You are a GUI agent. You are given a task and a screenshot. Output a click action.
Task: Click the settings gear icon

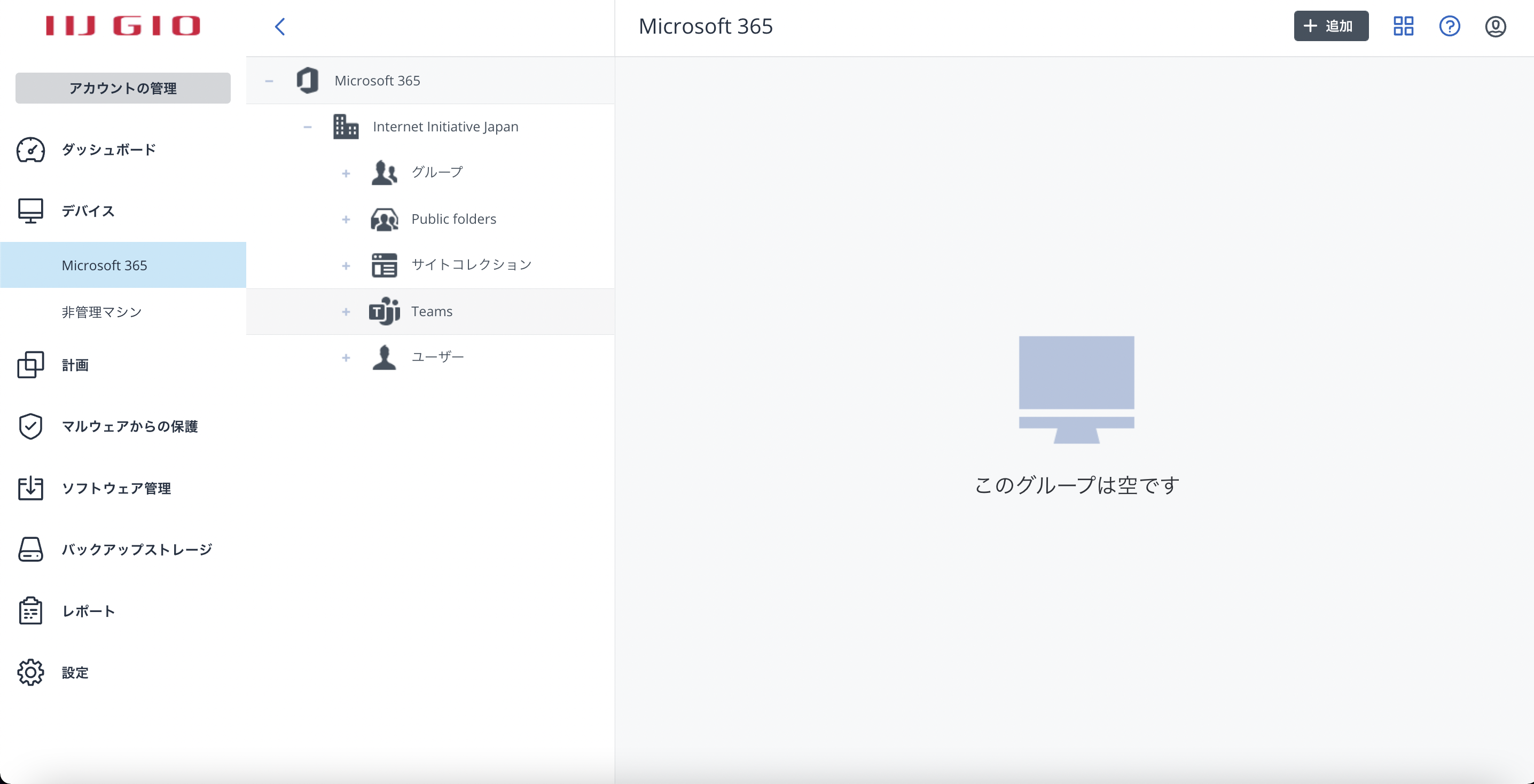click(x=30, y=672)
